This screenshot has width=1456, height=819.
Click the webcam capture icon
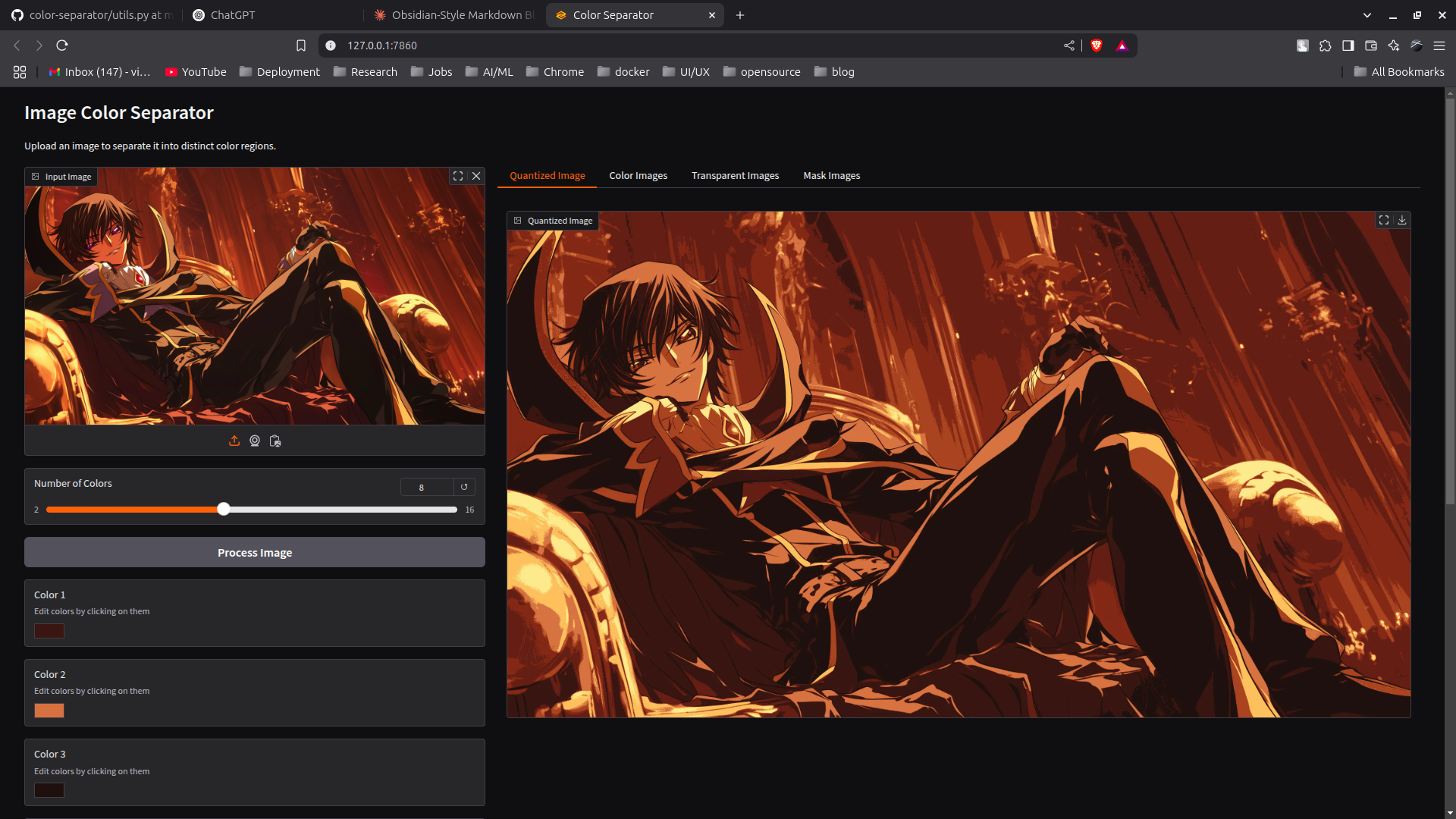pos(255,441)
